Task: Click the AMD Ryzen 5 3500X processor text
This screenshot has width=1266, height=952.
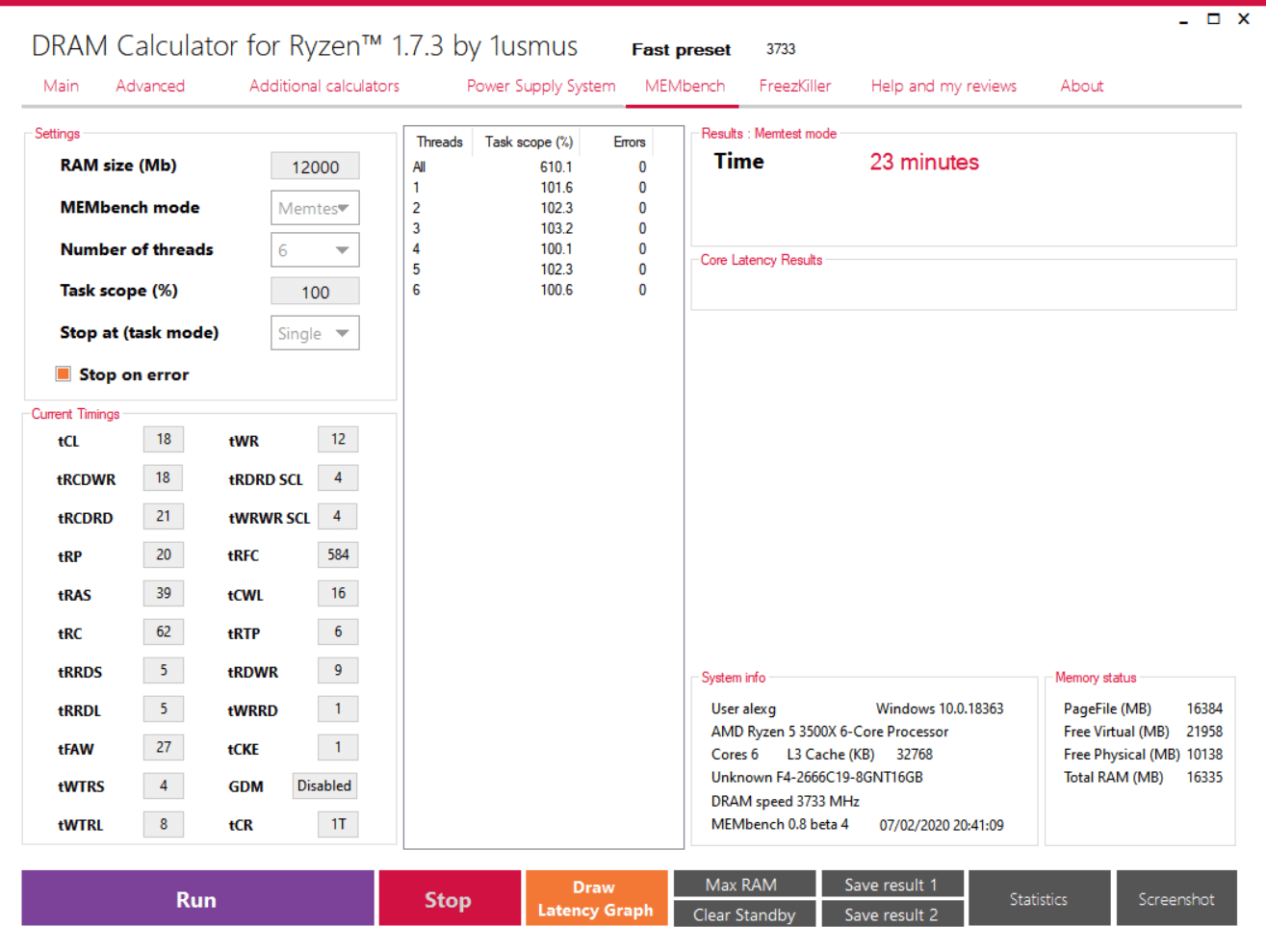Action: click(830, 732)
